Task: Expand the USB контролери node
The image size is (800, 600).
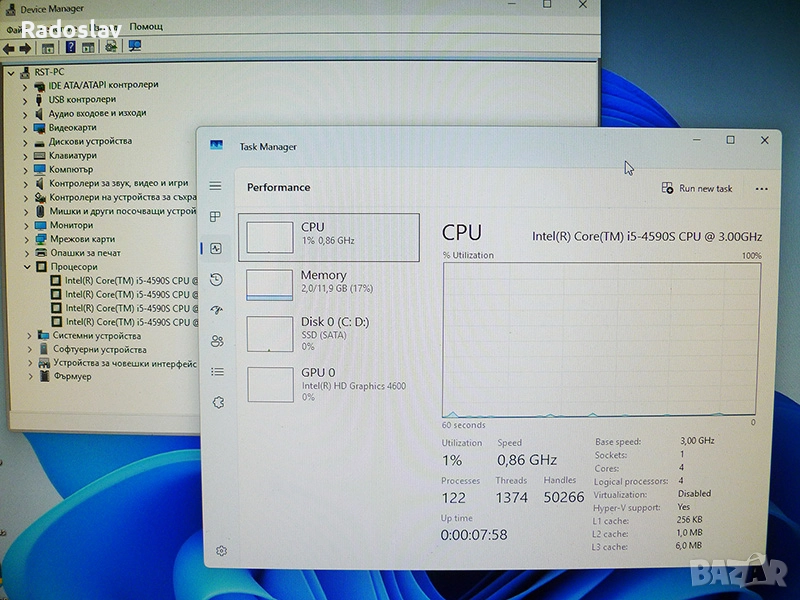Action: [x=26, y=99]
